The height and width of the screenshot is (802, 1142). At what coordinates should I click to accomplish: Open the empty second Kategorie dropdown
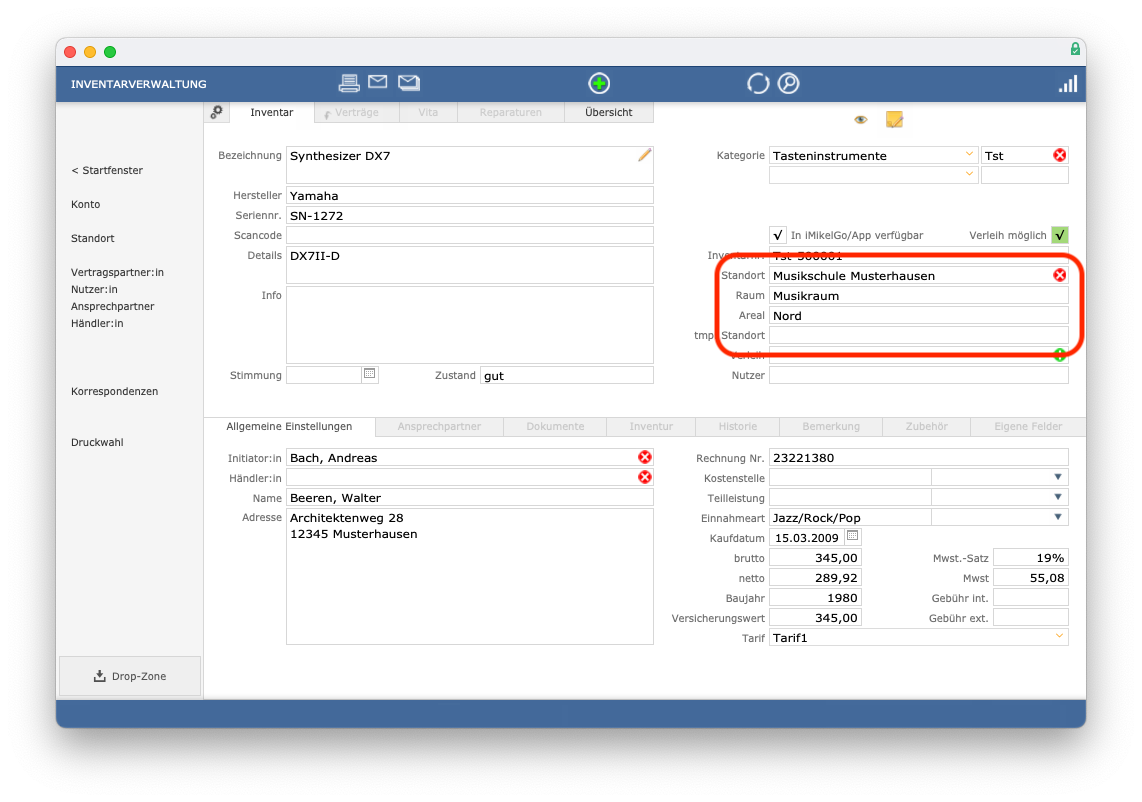pos(969,174)
